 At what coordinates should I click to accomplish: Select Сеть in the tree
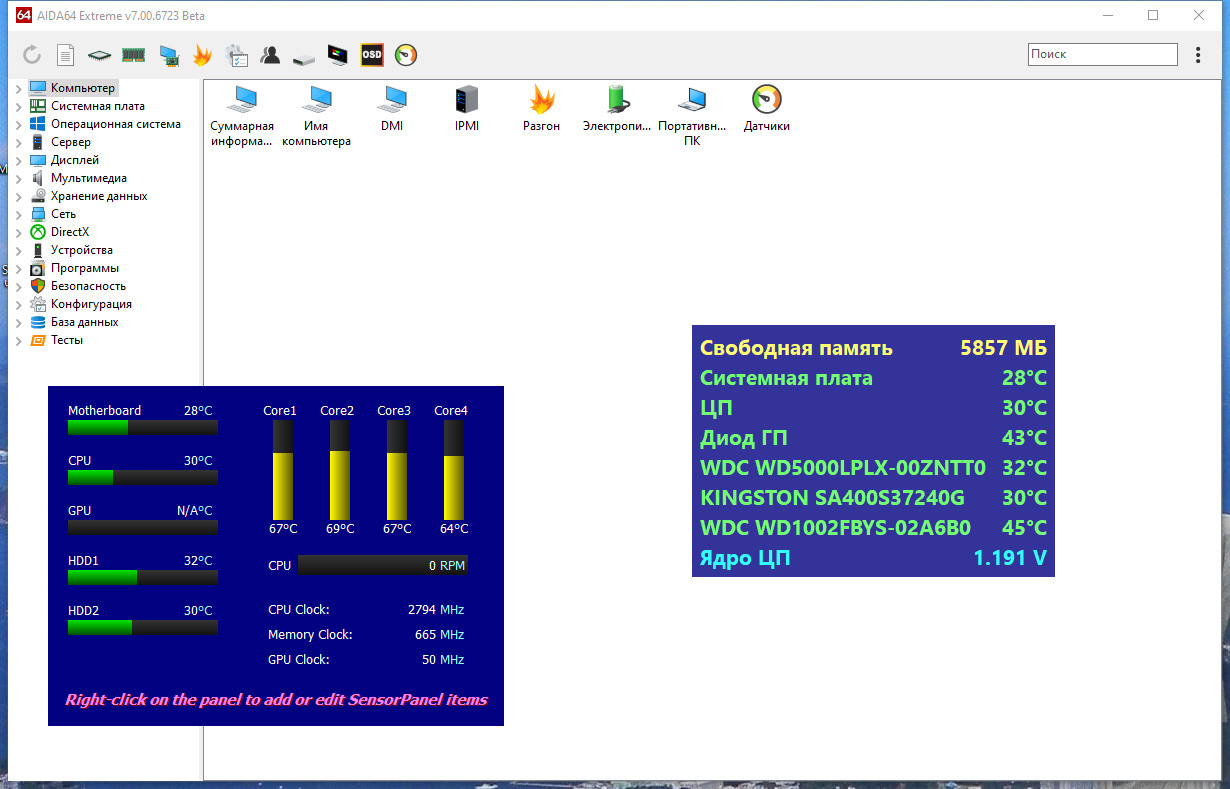pyautogui.click(x=63, y=214)
